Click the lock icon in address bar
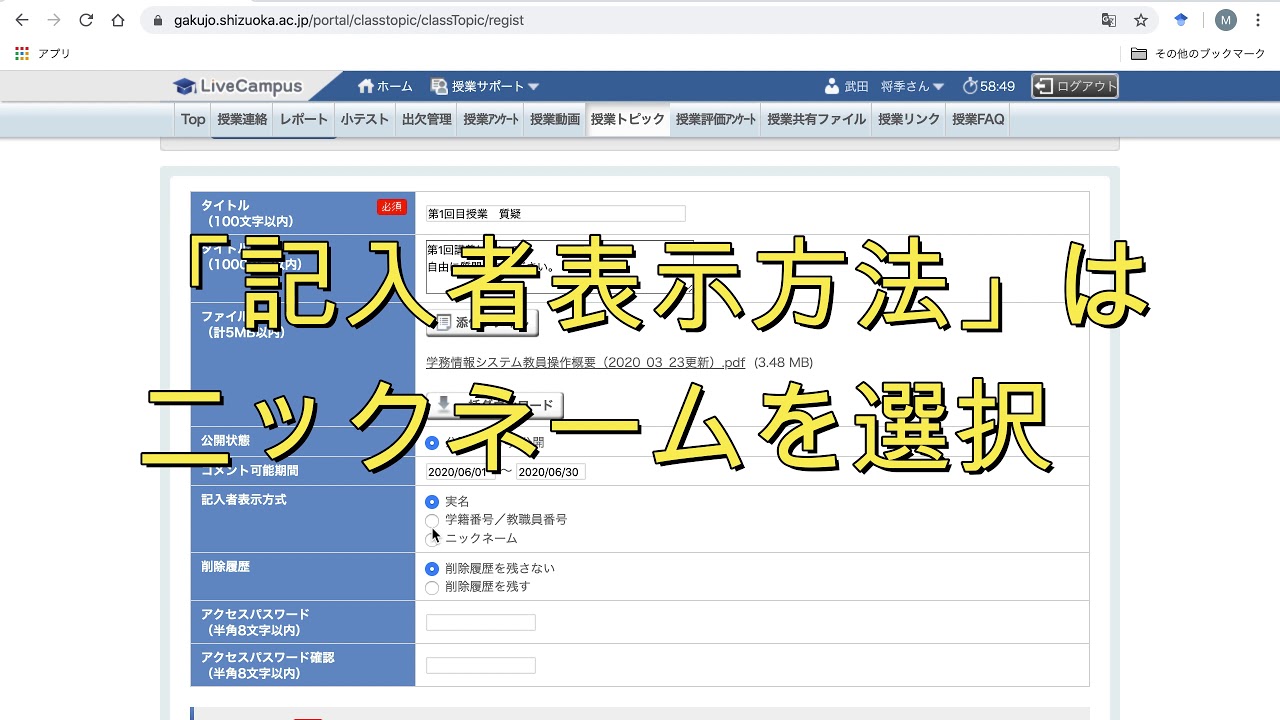Viewport: 1280px width, 720px height. pyautogui.click(x=158, y=20)
